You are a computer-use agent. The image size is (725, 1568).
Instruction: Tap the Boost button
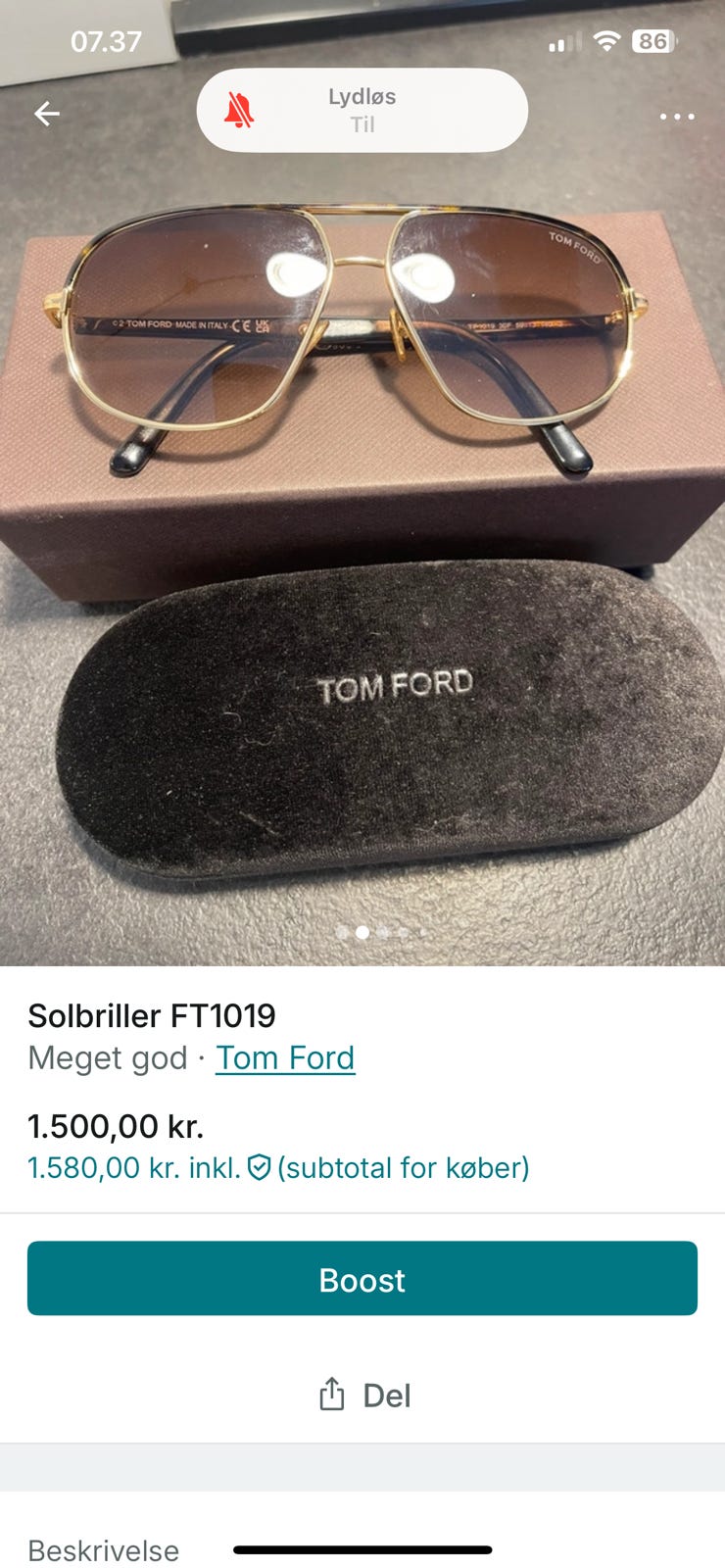tap(362, 1279)
